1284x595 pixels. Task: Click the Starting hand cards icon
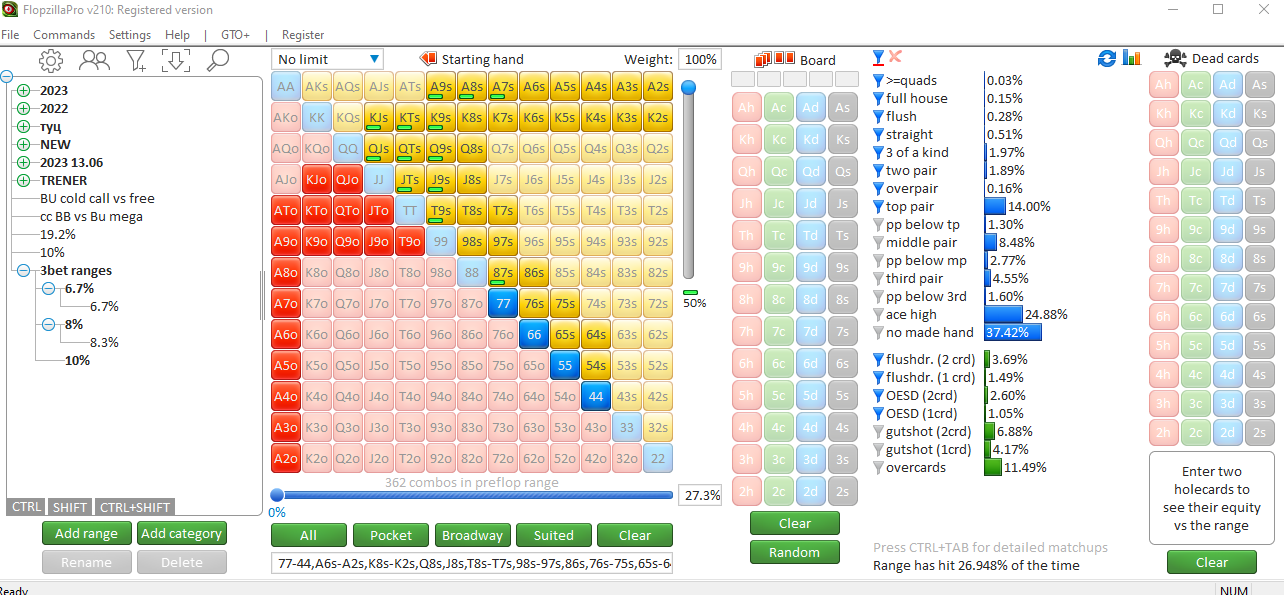click(x=429, y=59)
